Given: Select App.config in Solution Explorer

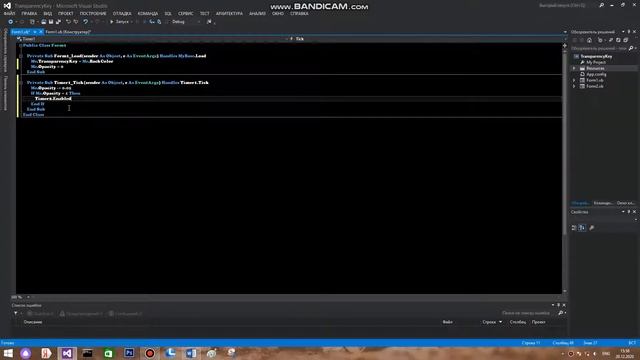Looking at the screenshot, I should tap(596, 74).
